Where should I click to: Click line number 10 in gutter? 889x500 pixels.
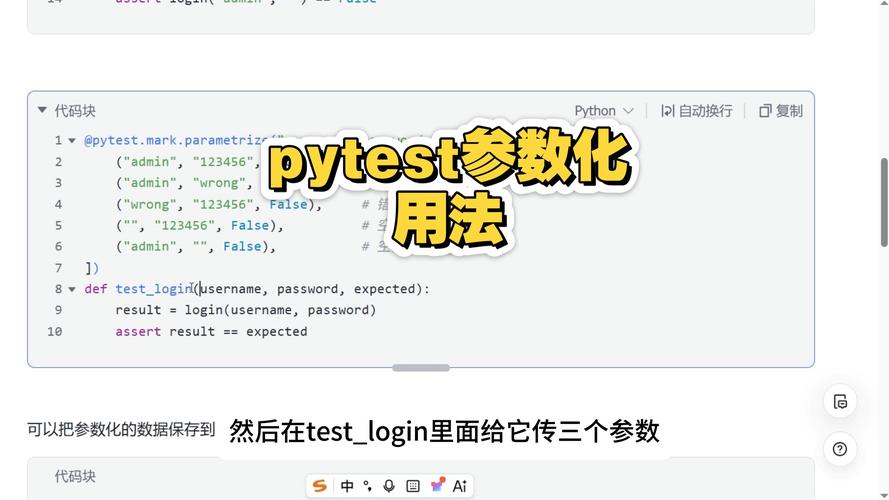pyautogui.click(x=54, y=332)
